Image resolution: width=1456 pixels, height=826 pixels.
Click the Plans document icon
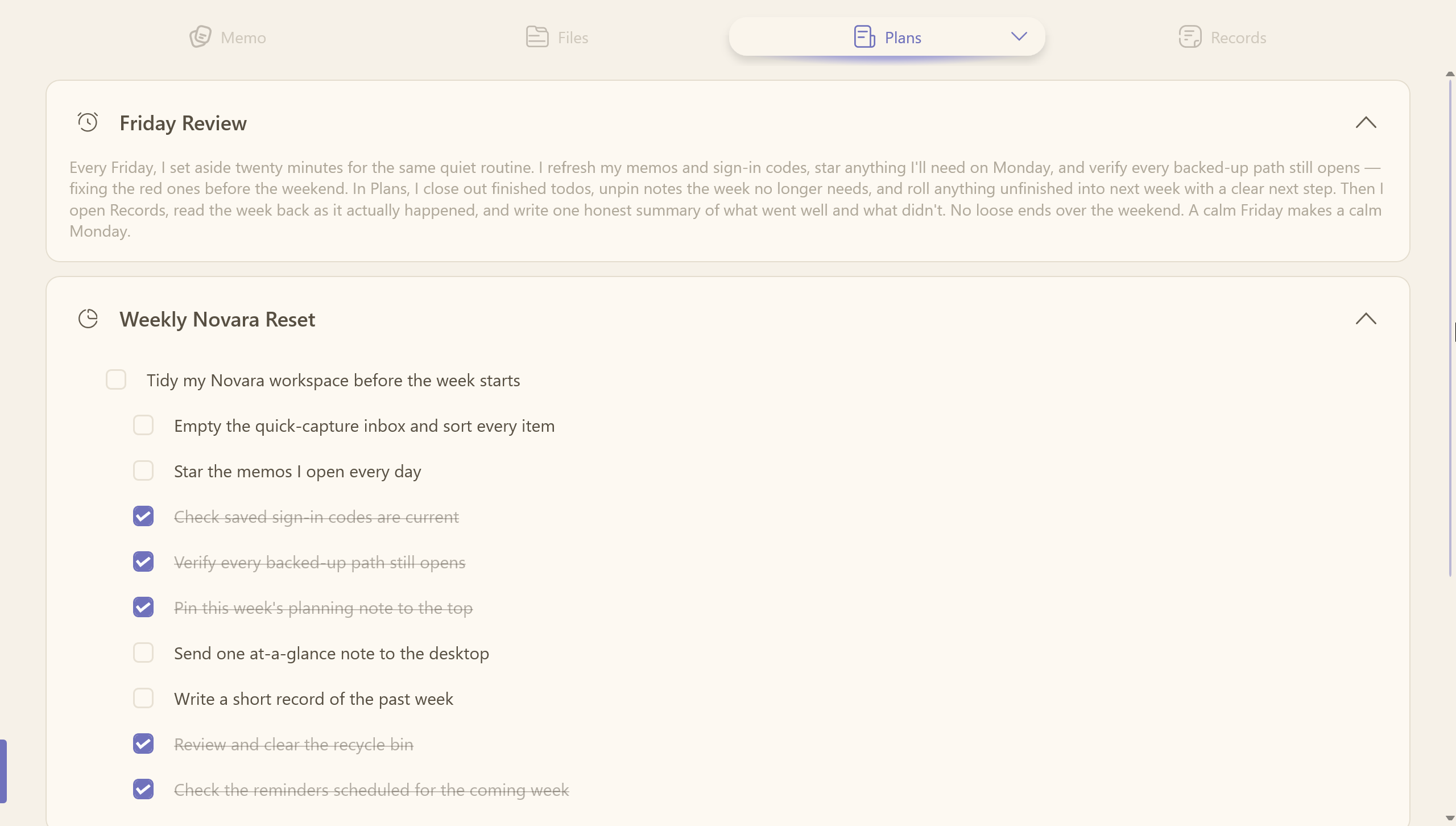[x=864, y=37]
